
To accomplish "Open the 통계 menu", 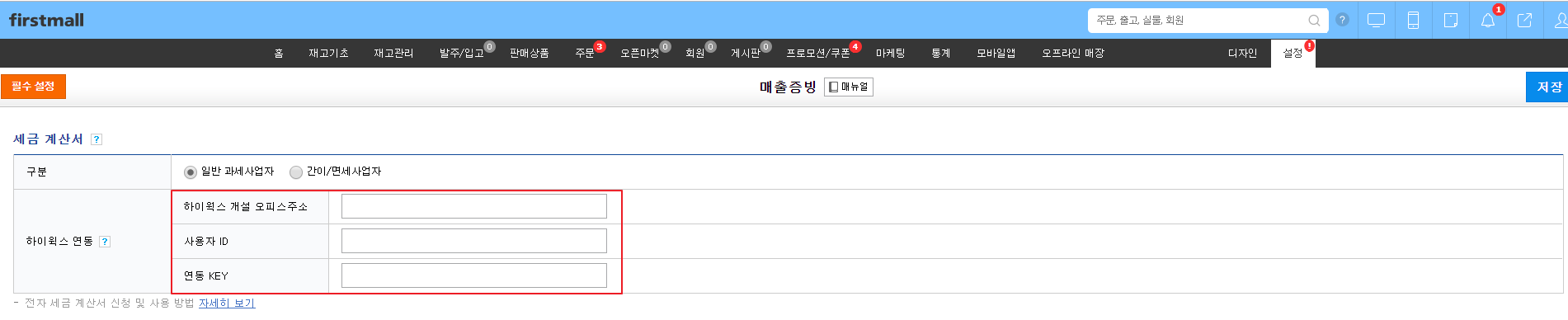I will [x=940, y=53].
